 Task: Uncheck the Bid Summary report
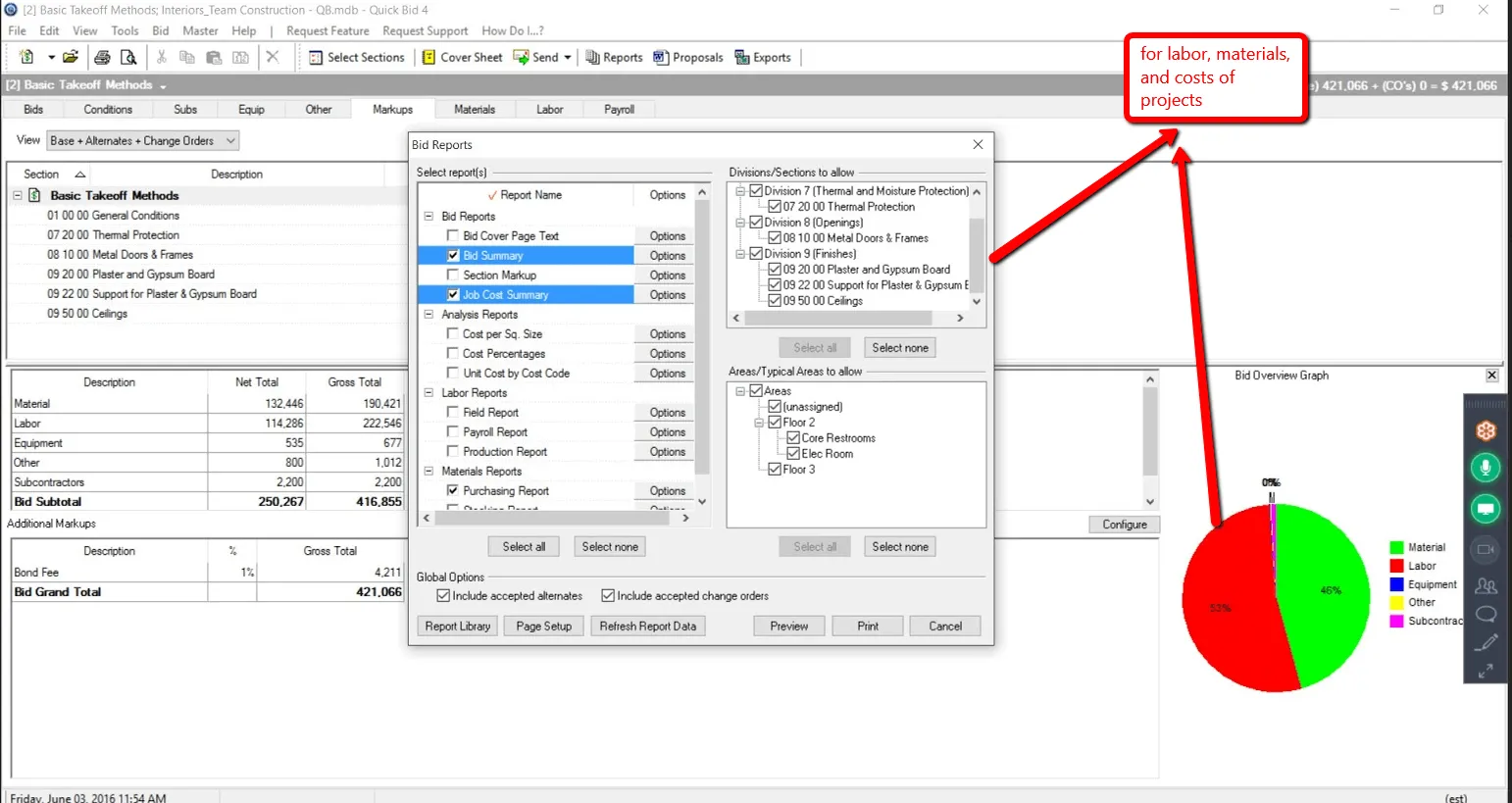point(453,255)
